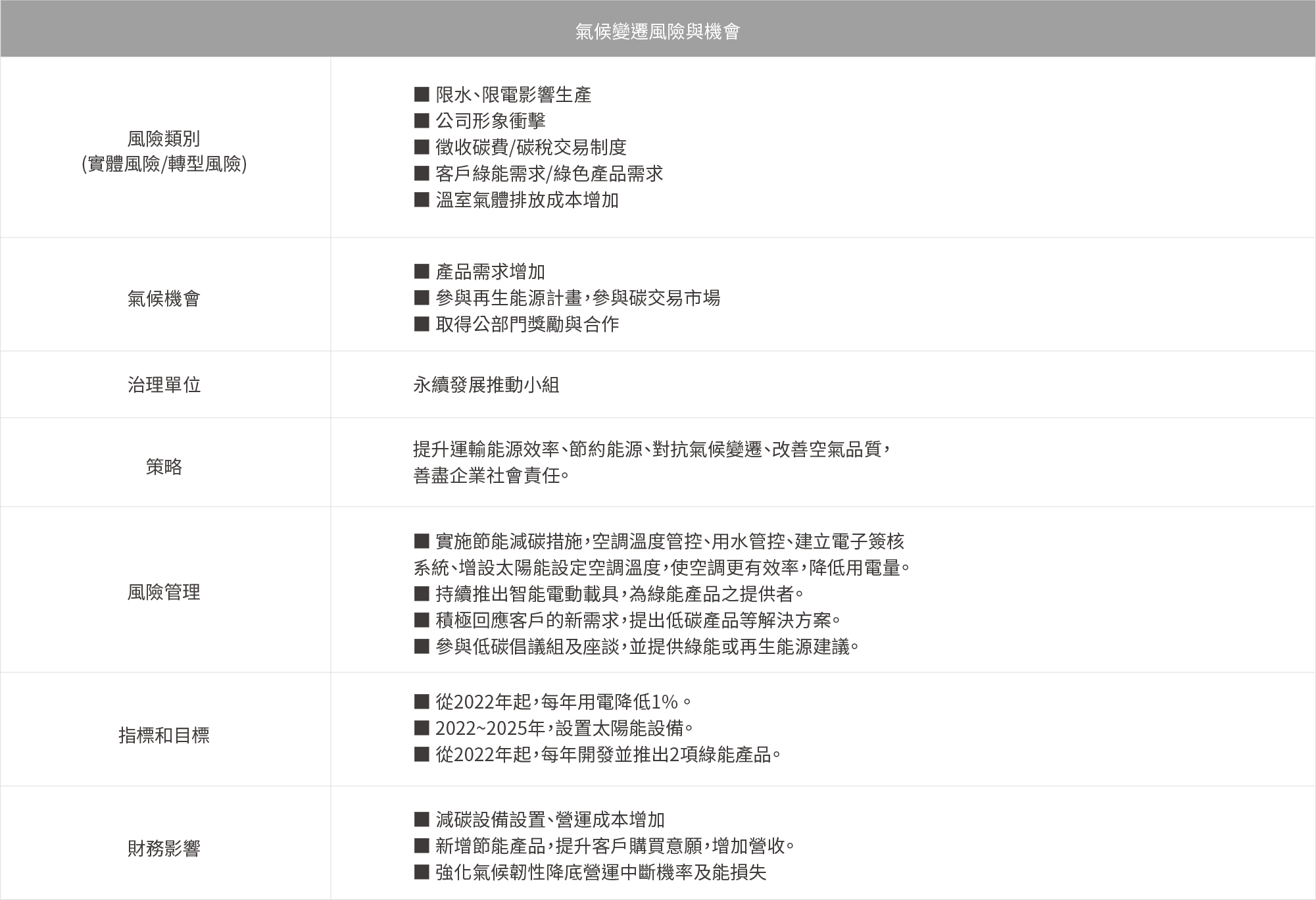This screenshot has width=1316, height=900.
Task: Select the 客戶綠能需求/綠色產品需求 item
Action: [549, 174]
